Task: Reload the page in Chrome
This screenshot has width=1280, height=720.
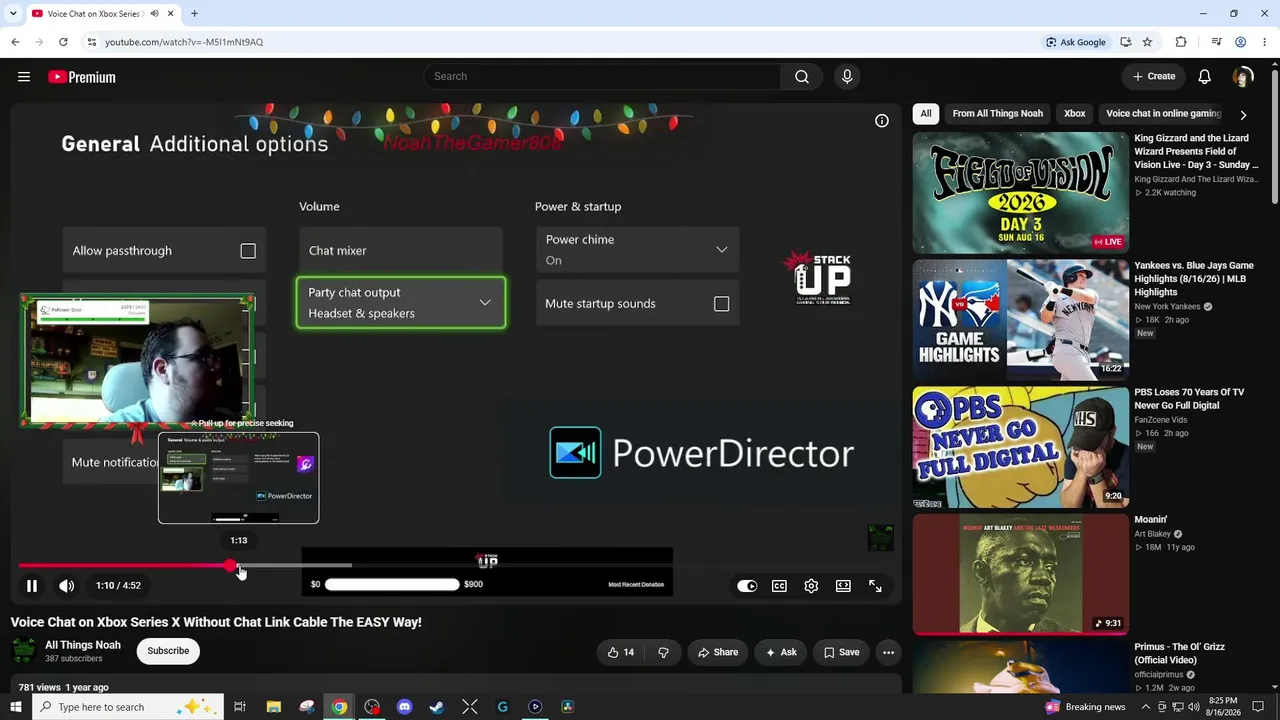Action: (x=63, y=42)
